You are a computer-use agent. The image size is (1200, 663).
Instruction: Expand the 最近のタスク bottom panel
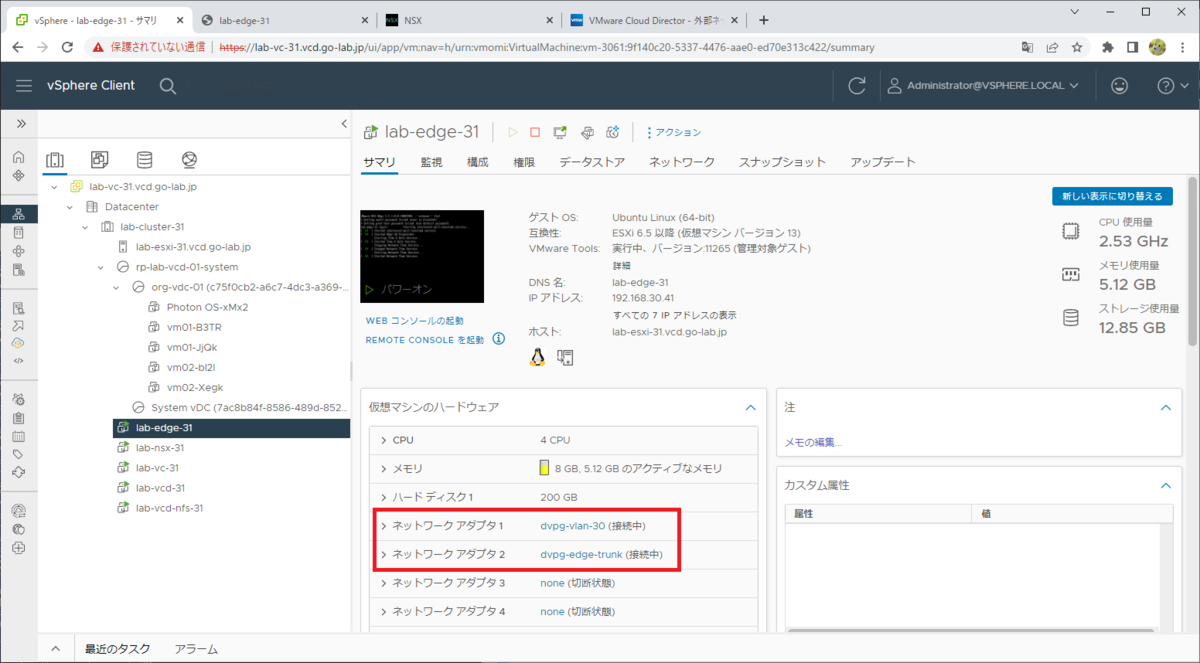coord(56,649)
